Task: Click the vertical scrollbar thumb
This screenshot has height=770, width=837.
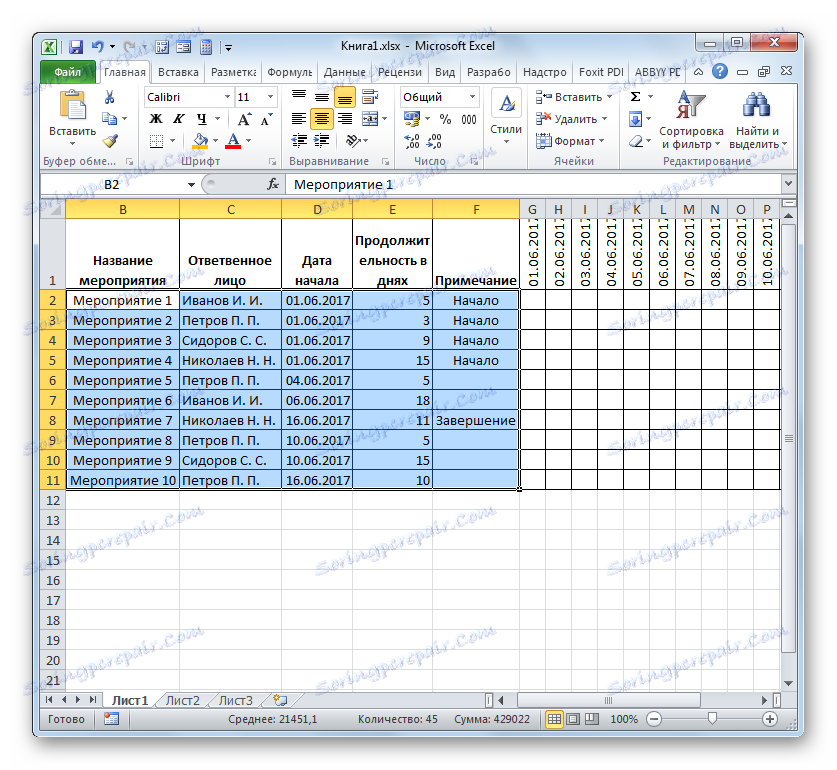Action: pyautogui.click(x=788, y=438)
